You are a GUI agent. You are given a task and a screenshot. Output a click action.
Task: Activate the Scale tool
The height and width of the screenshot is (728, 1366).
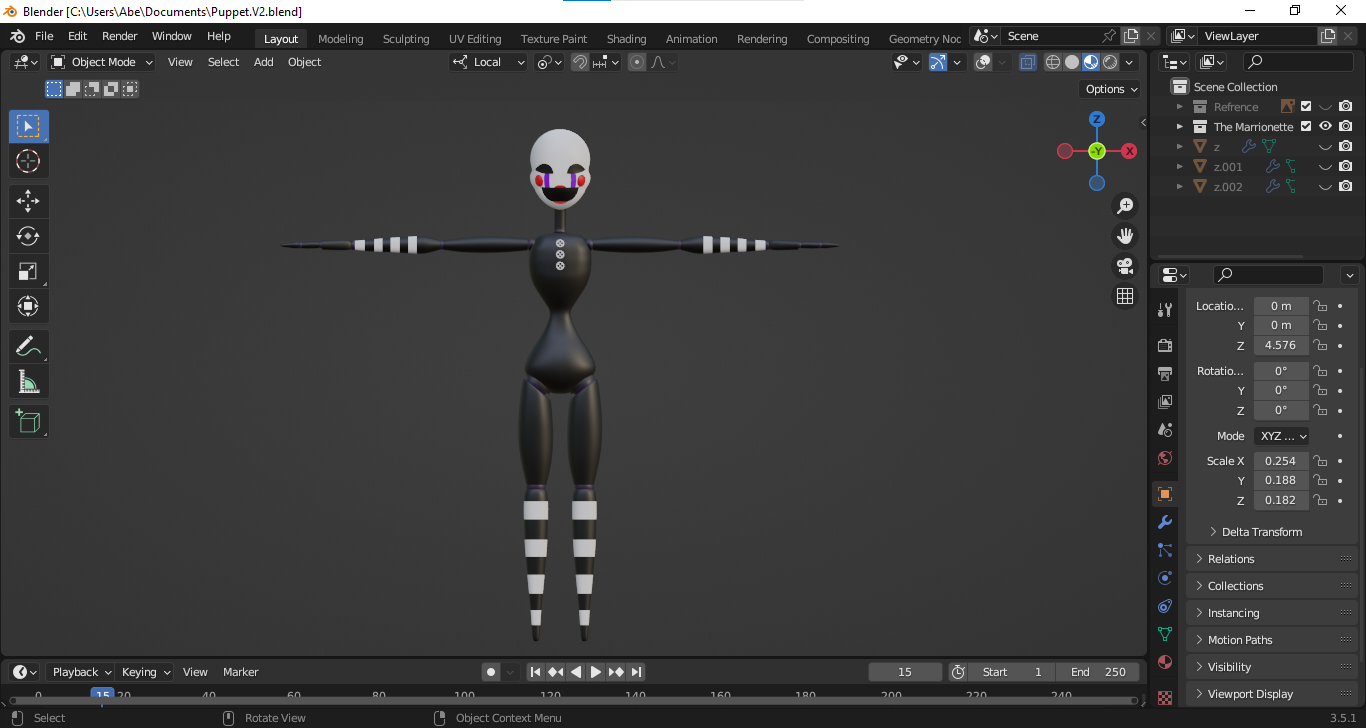[28, 271]
